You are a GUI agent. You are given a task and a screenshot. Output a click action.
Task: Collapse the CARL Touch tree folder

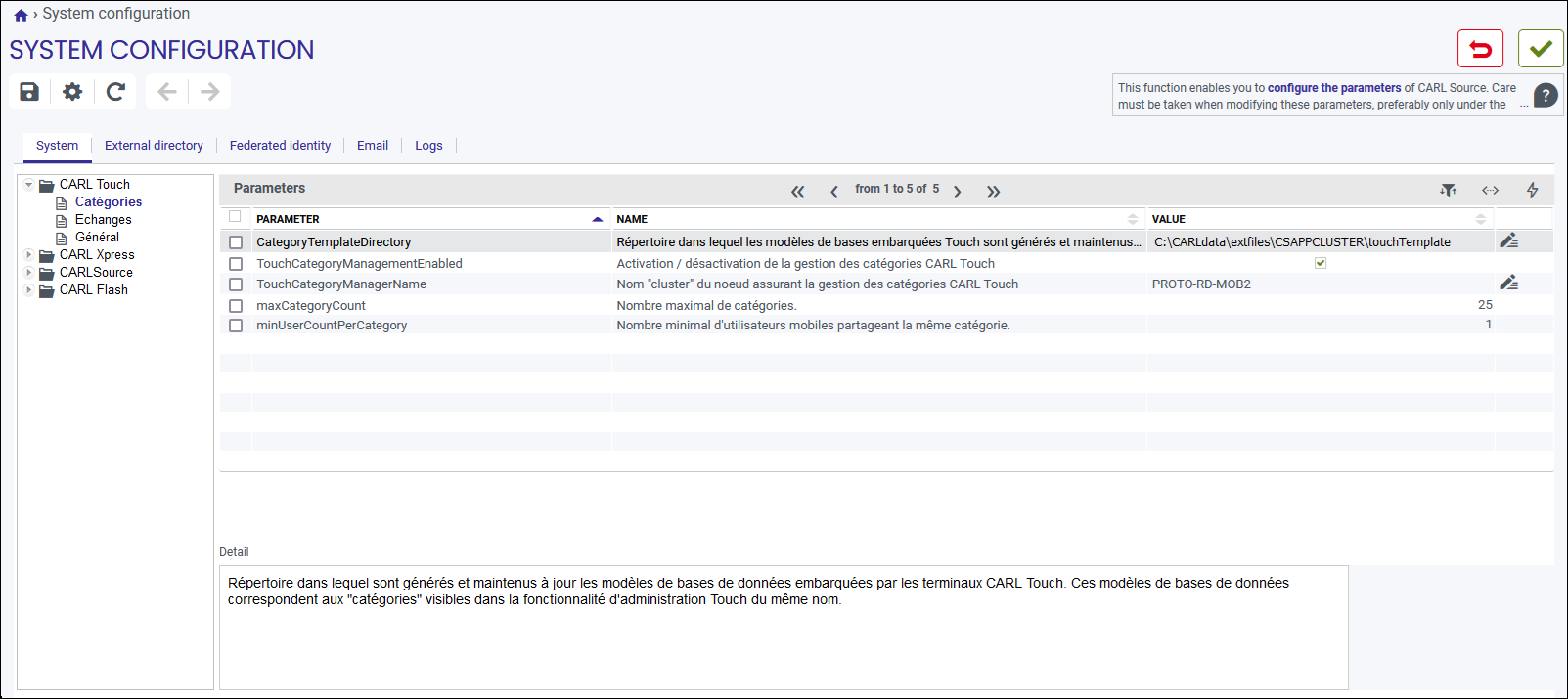29,184
